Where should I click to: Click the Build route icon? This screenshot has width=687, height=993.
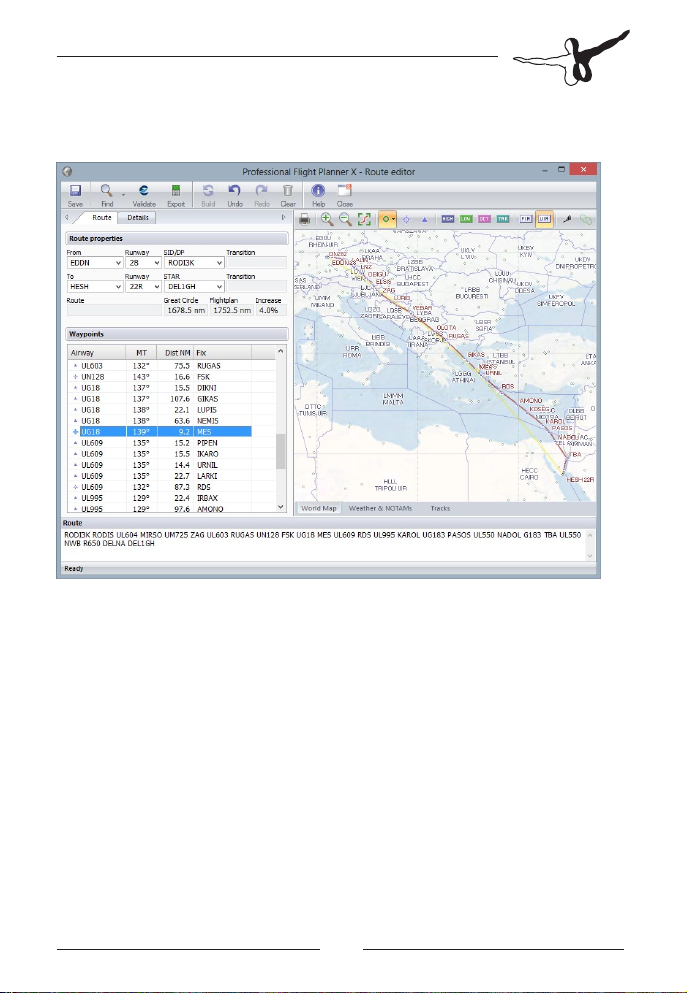click(208, 191)
